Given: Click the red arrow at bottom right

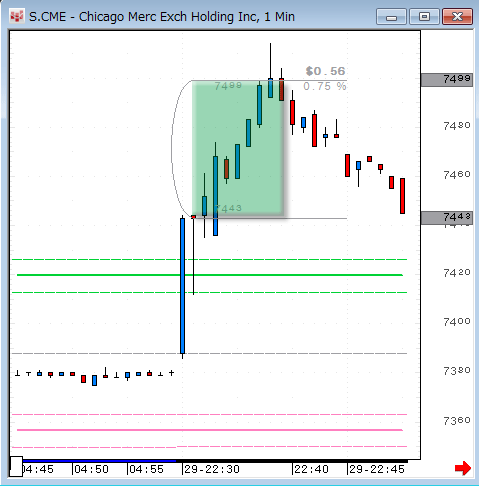Looking at the screenshot, I should click(x=463, y=468).
